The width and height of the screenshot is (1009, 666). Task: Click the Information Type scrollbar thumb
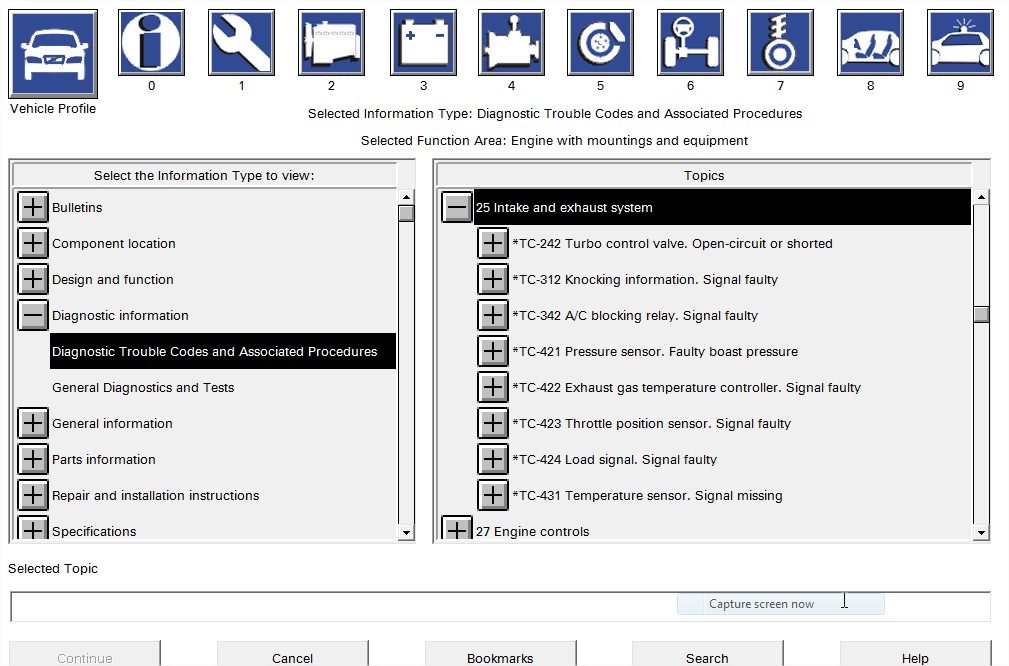(x=406, y=213)
